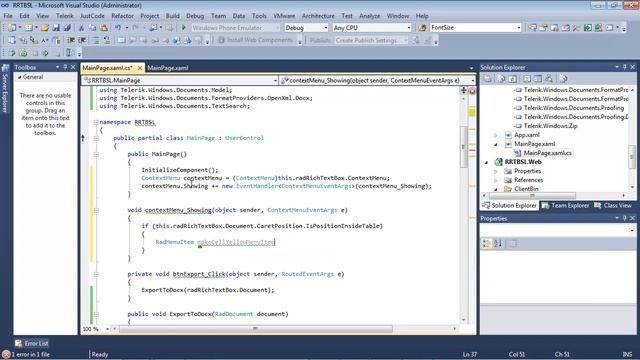
Task: Switch to the MainPage.xaml tab
Action: click(x=168, y=68)
